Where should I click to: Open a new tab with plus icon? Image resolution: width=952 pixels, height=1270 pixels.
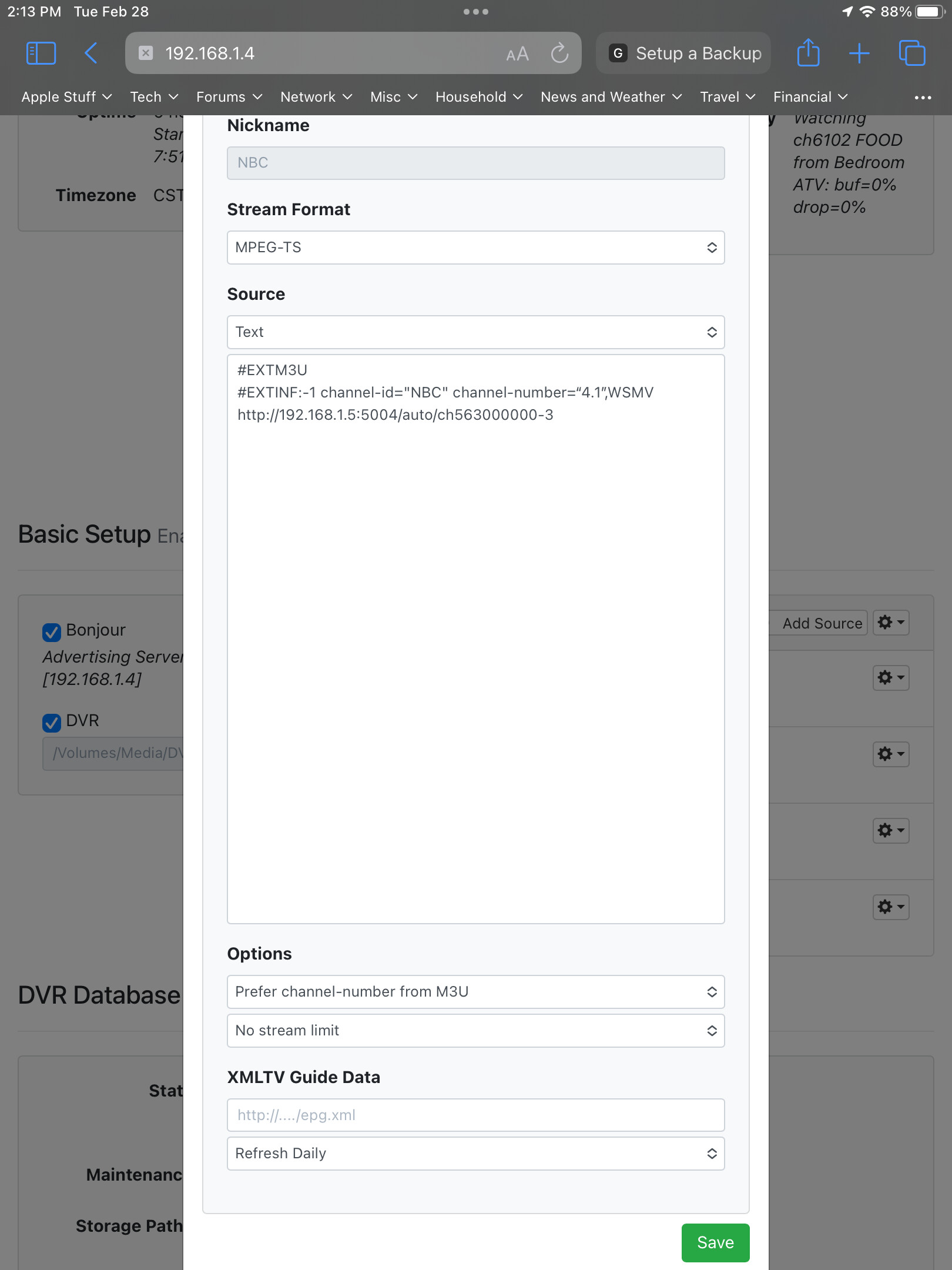pos(859,54)
